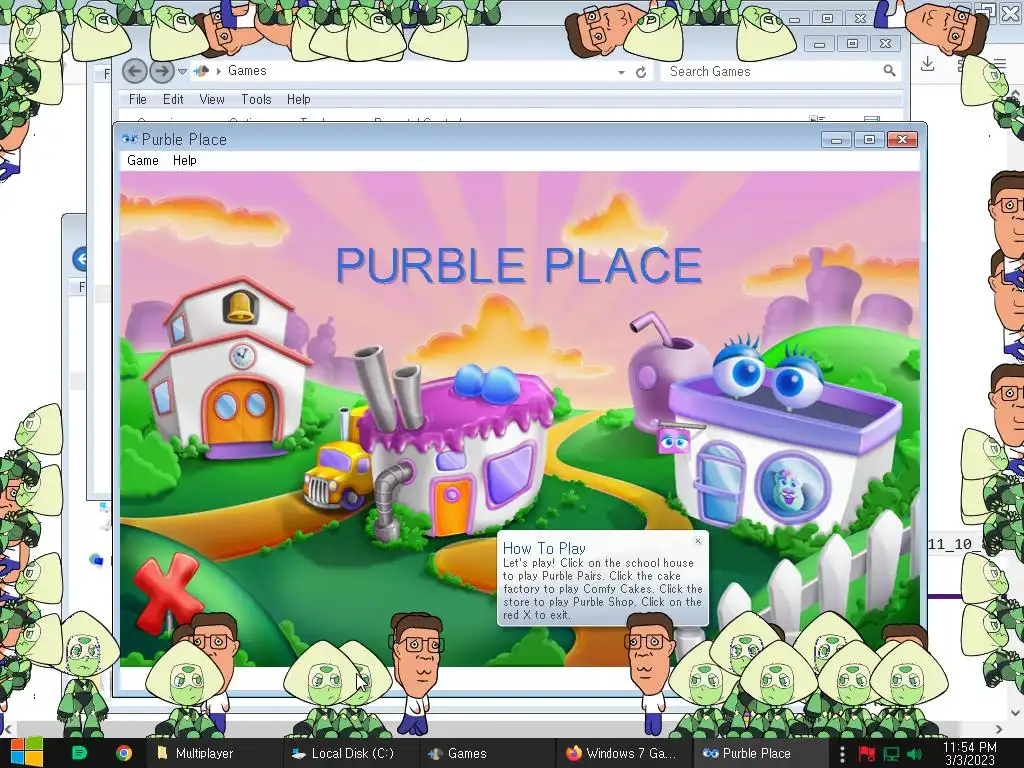Open the Tools menu in Games window

pyautogui.click(x=256, y=99)
